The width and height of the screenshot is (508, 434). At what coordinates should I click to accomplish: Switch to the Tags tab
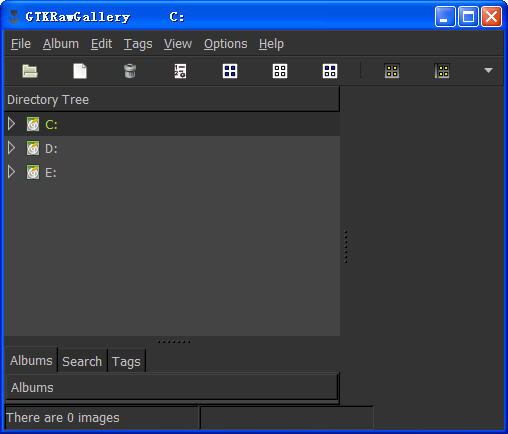(x=126, y=361)
